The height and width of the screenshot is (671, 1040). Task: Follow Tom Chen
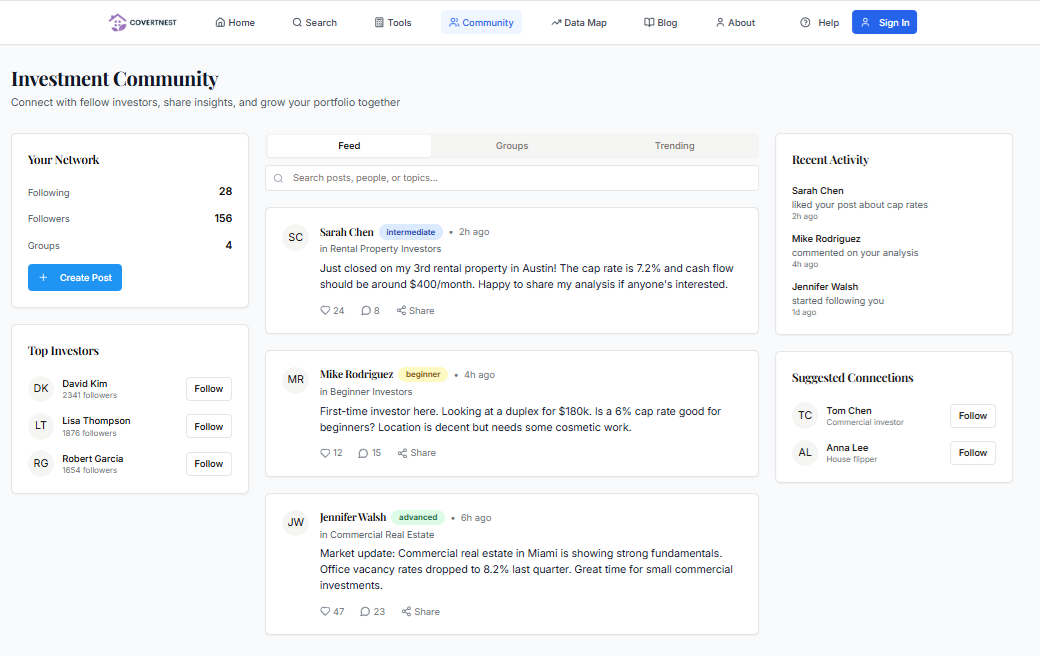point(973,416)
